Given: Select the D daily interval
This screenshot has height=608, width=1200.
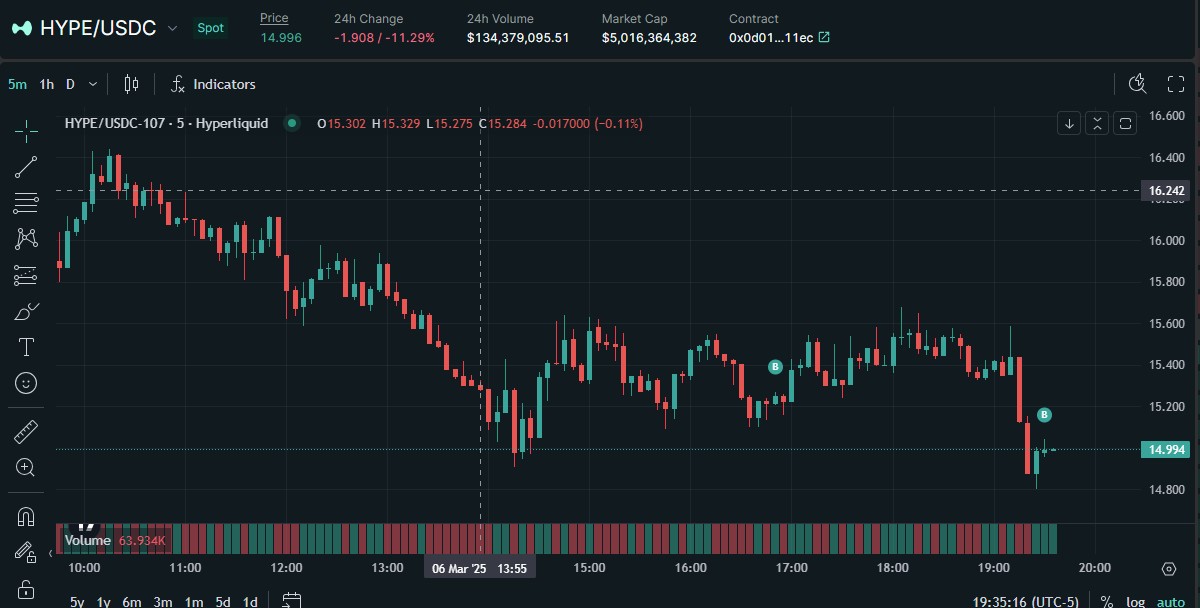Looking at the screenshot, I should coord(70,84).
